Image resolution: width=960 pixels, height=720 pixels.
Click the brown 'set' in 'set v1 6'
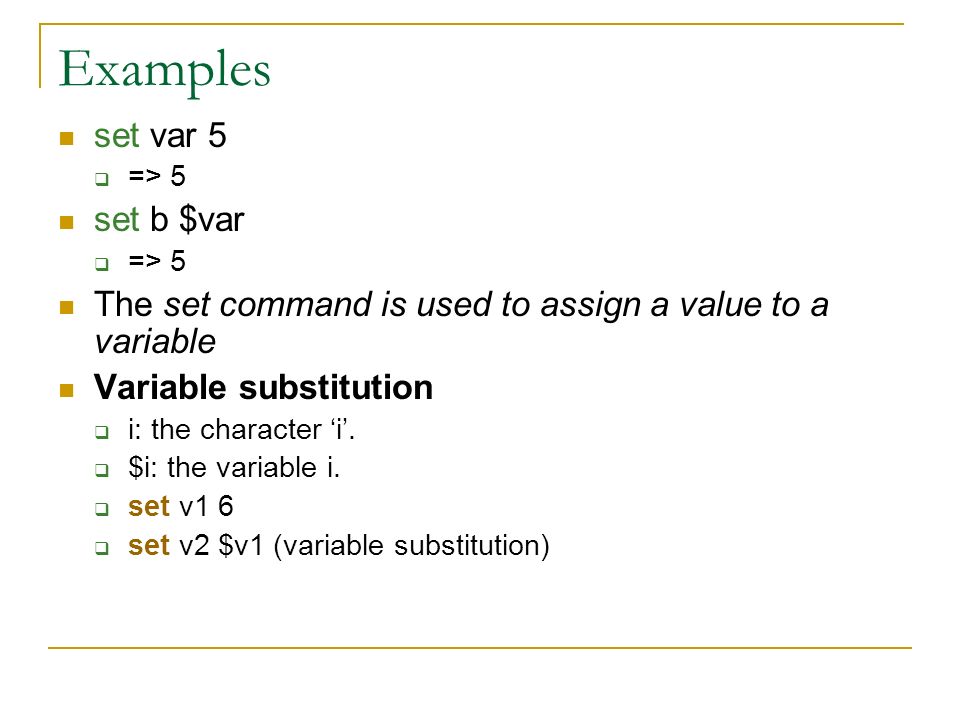point(149,506)
